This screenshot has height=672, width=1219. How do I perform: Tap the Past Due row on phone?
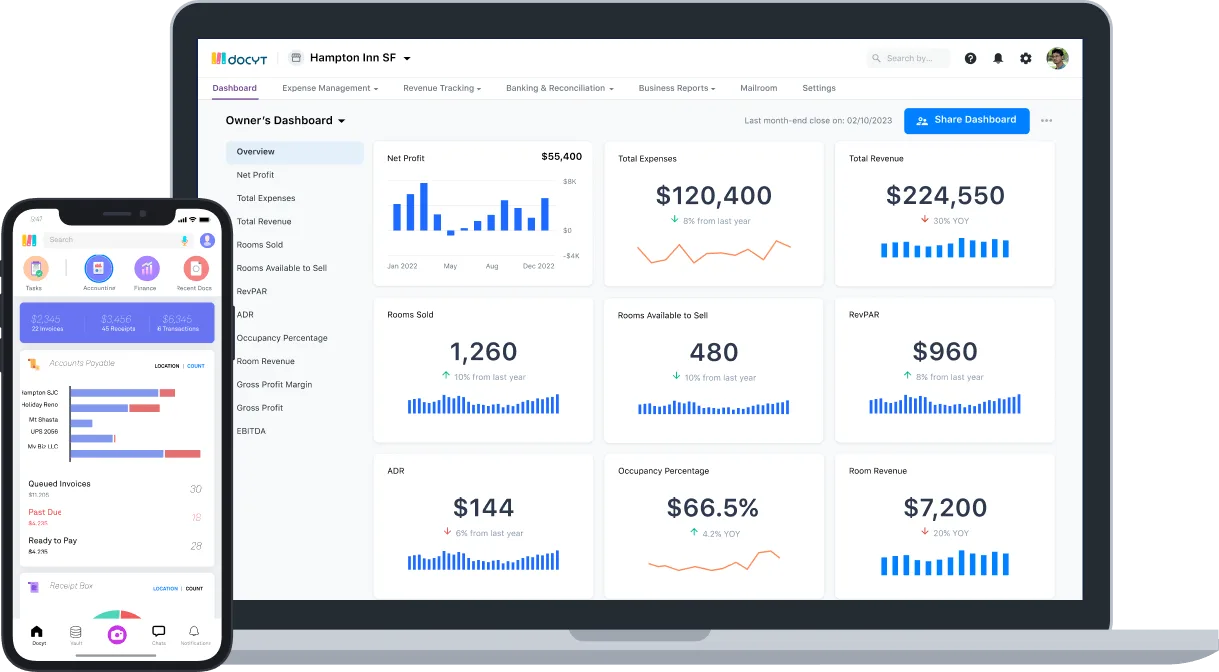(115, 517)
